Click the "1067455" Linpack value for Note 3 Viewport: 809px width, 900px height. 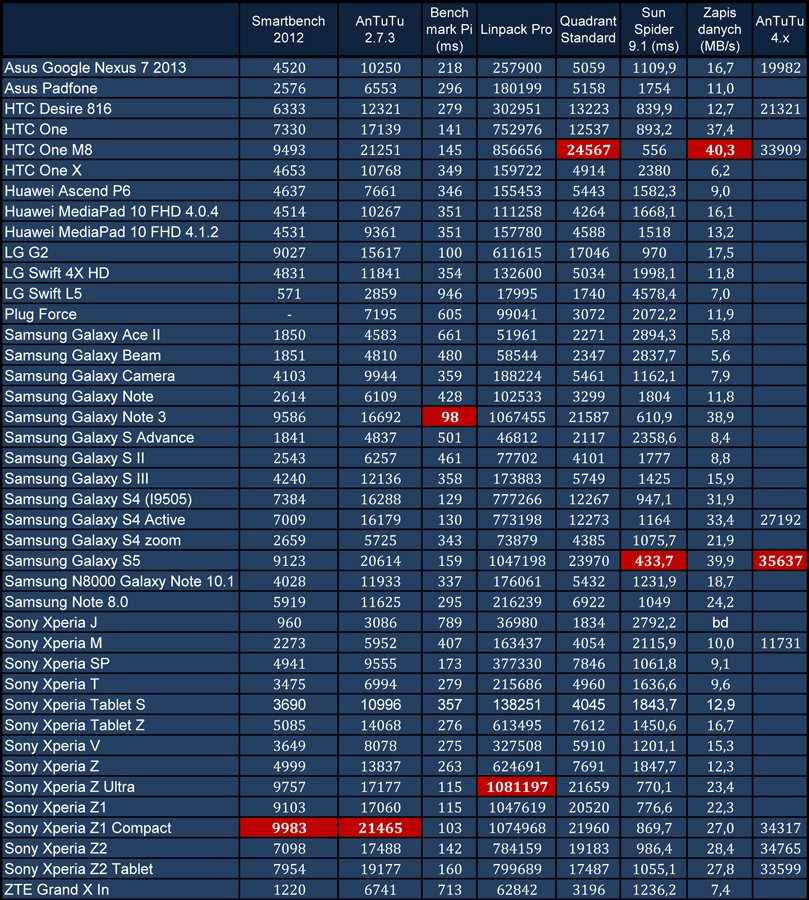(x=517, y=417)
